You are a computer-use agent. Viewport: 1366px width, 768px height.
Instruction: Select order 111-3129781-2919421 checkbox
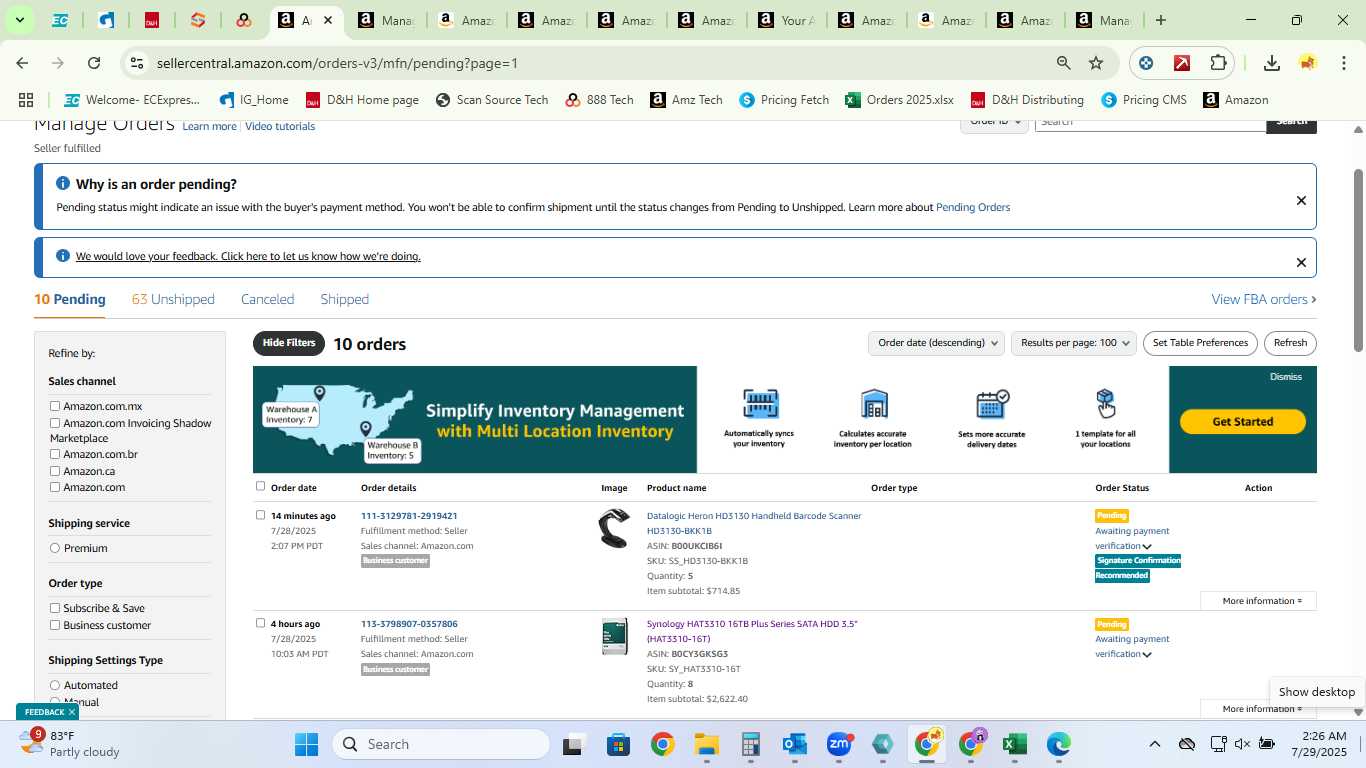(261, 515)
